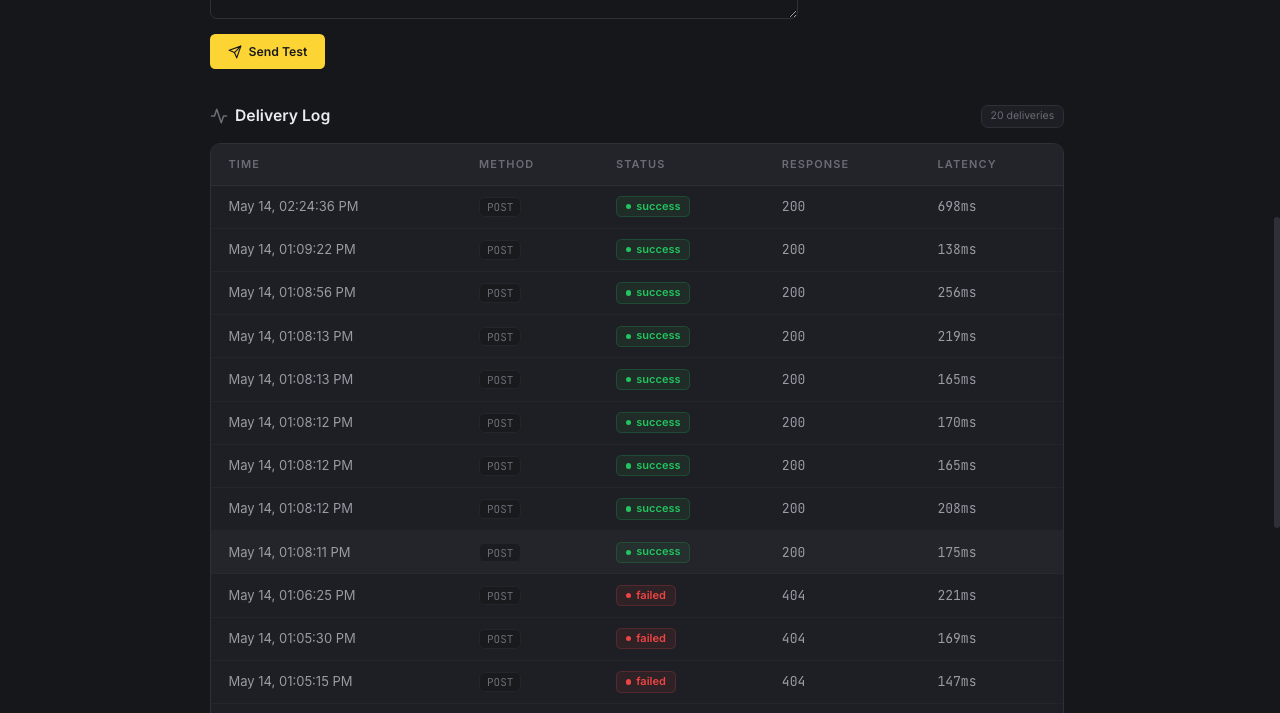Click the 169ms latency value

pos(957,638)
